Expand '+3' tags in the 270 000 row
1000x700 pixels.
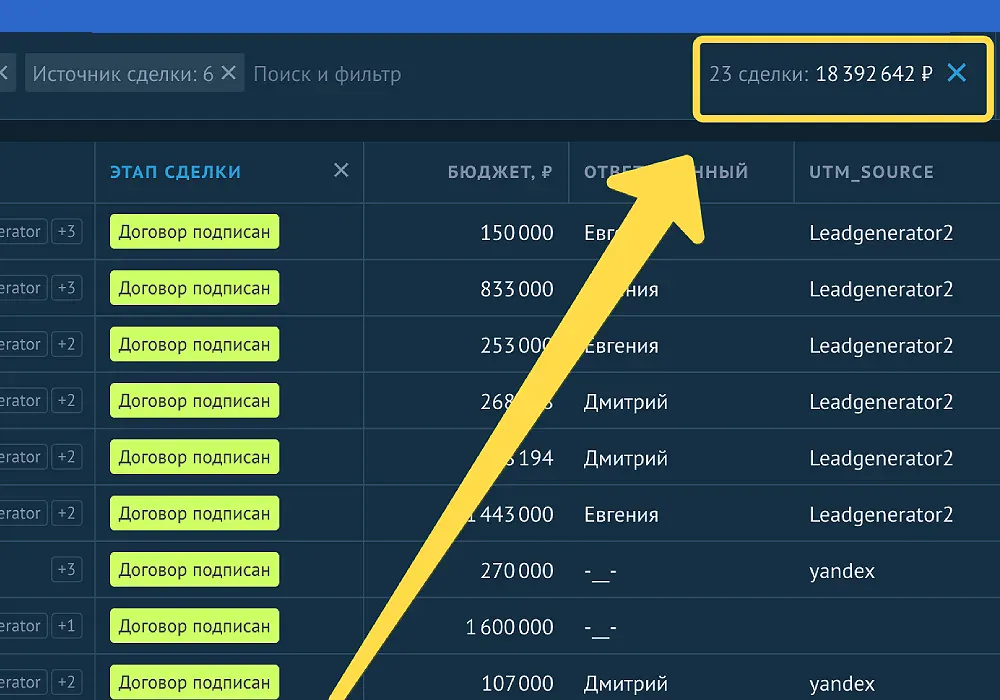pos(66,569)
